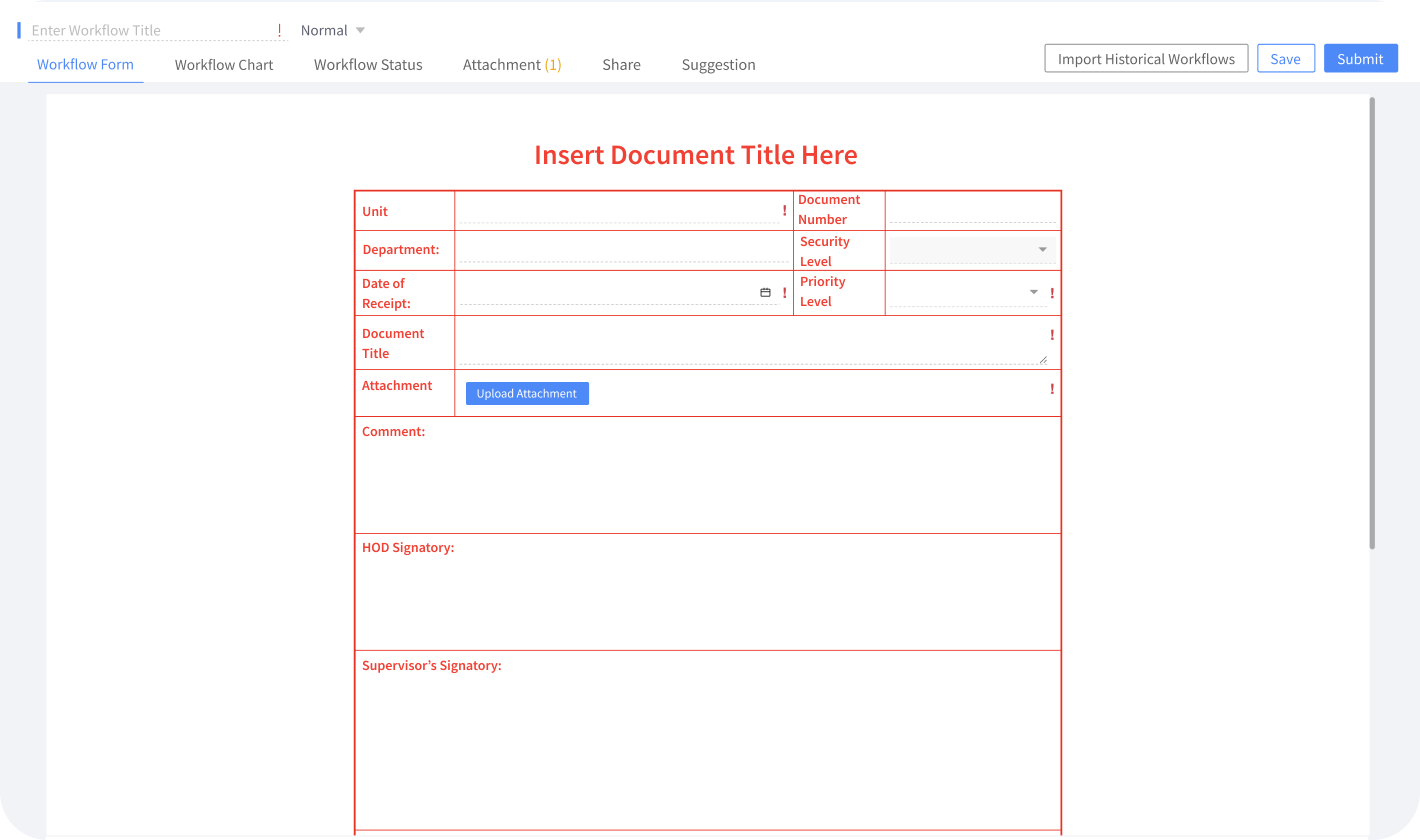This screenshot has height=840, width=1420.
Task: Click the required indicator beside the workflow title input
Action: point(279,30)
